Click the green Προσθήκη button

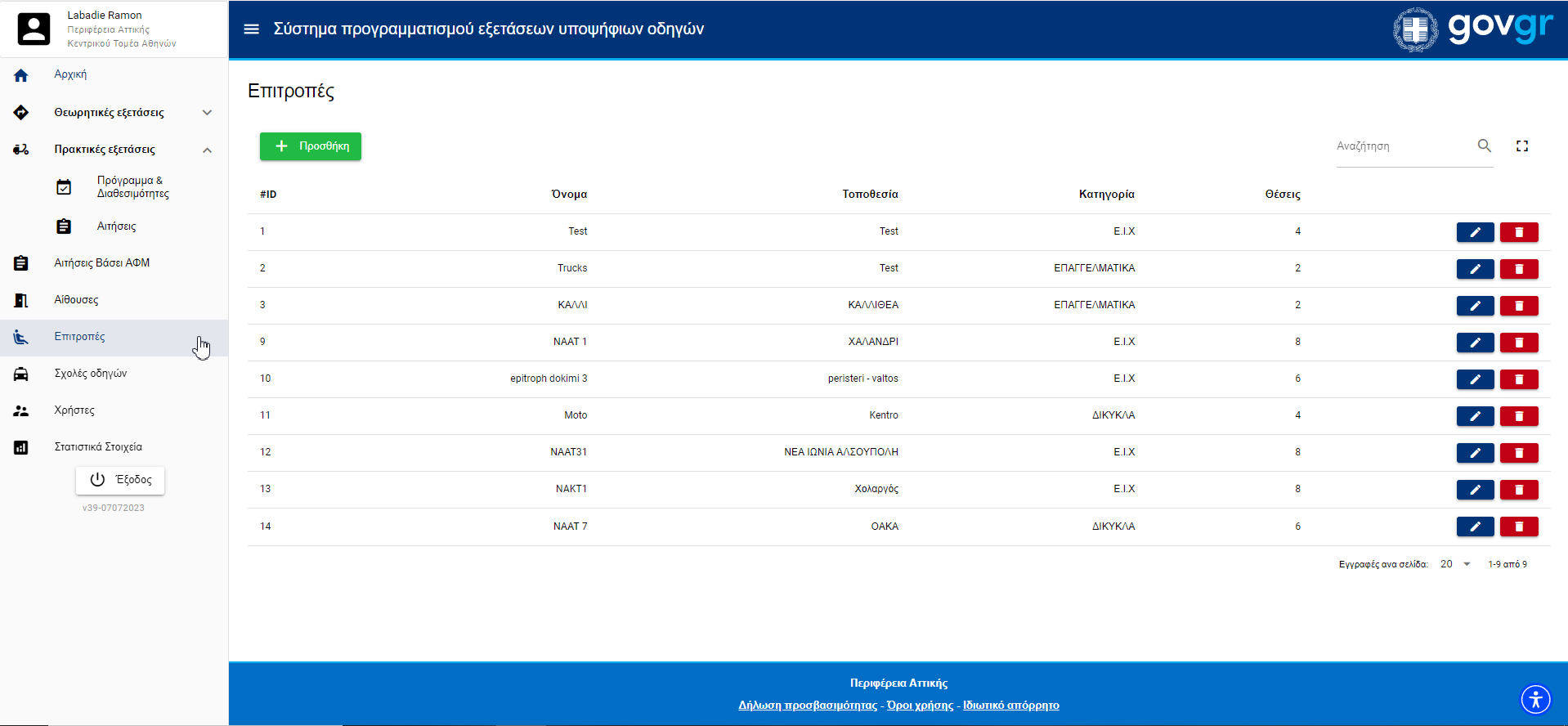pyautogui.click(x=311, y=146)
